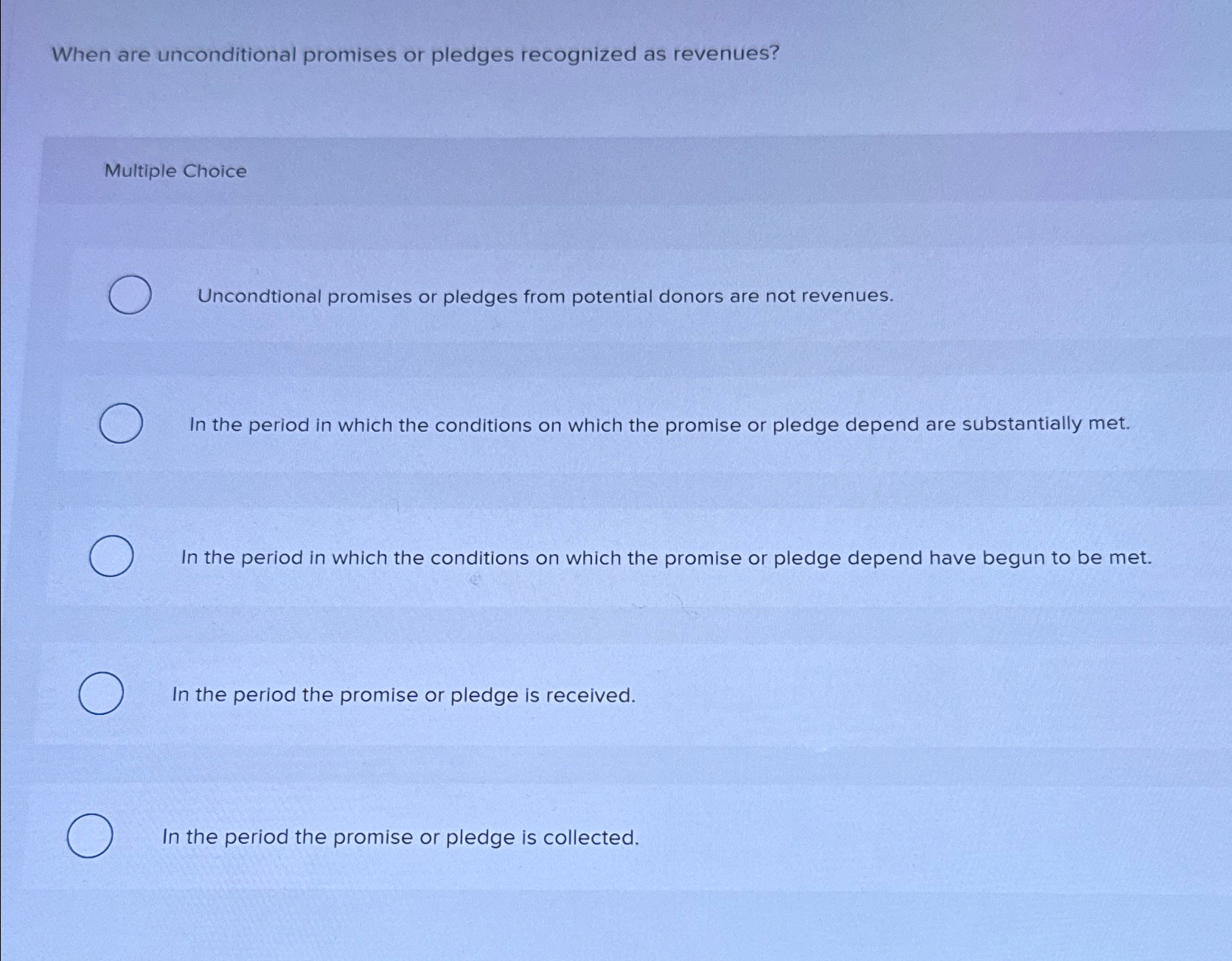Select radio button next to 'conditions have begun to be met'
This screenshot has height=961, width=1232.
coord(111,557)
